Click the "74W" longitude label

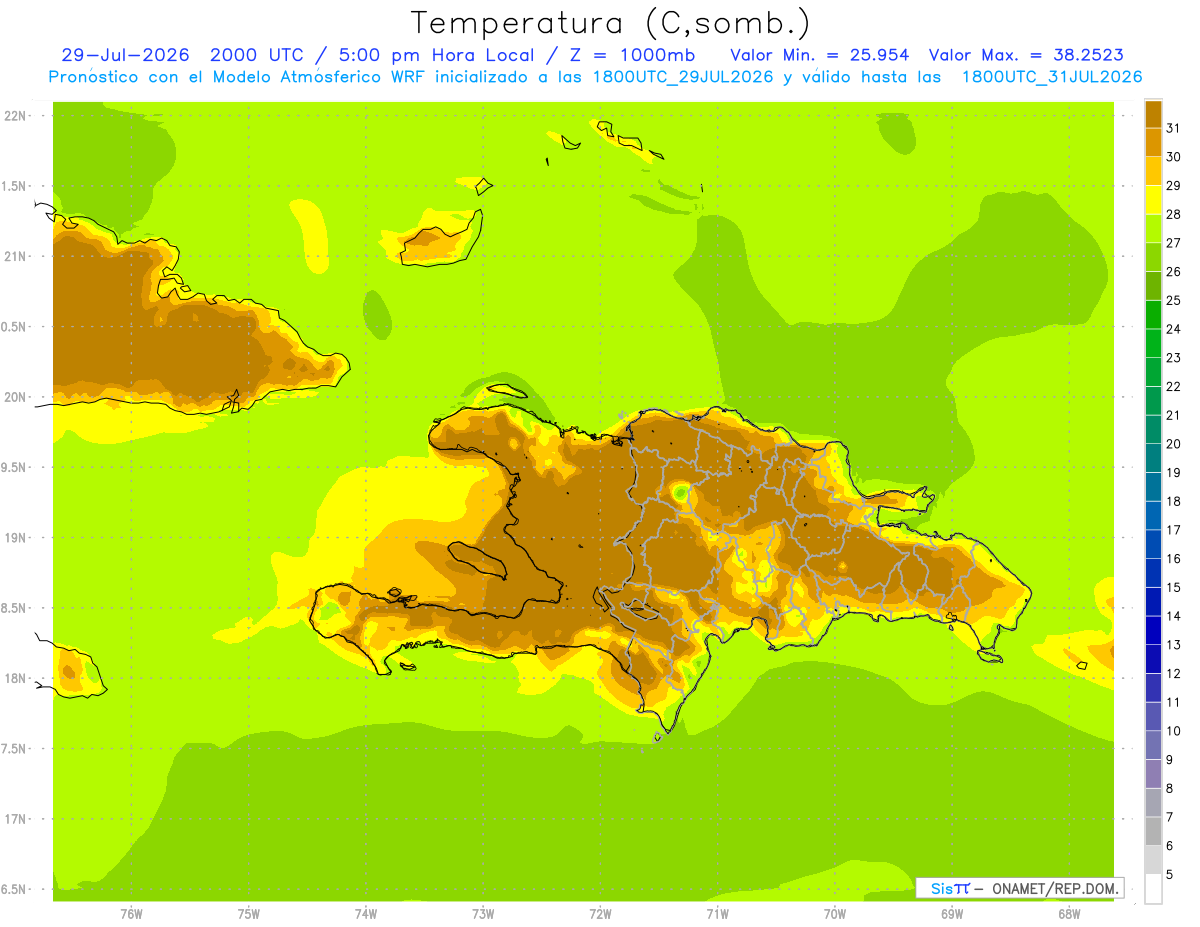coord(366,913)
